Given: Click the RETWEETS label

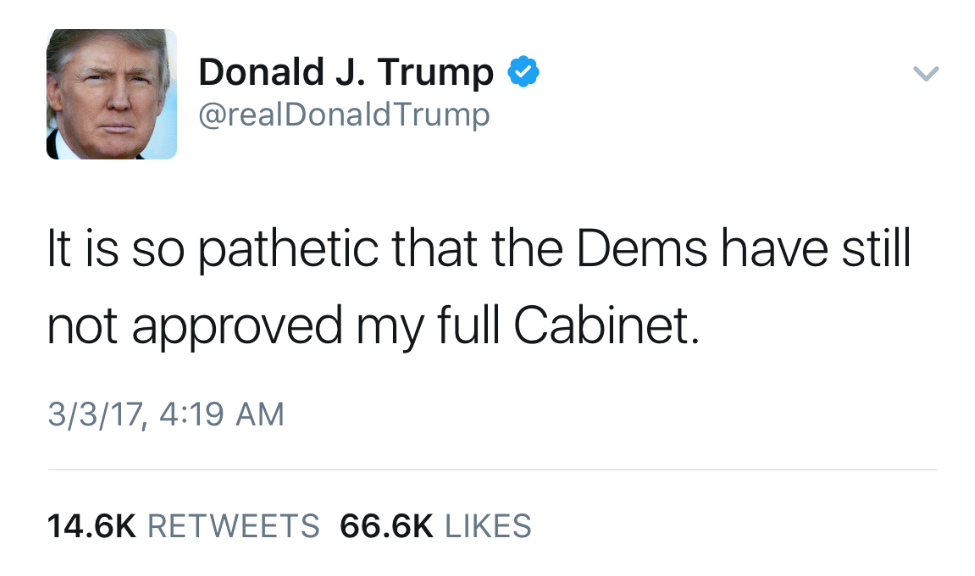Looking at the screenshot, I should click(x=233, y=526).
